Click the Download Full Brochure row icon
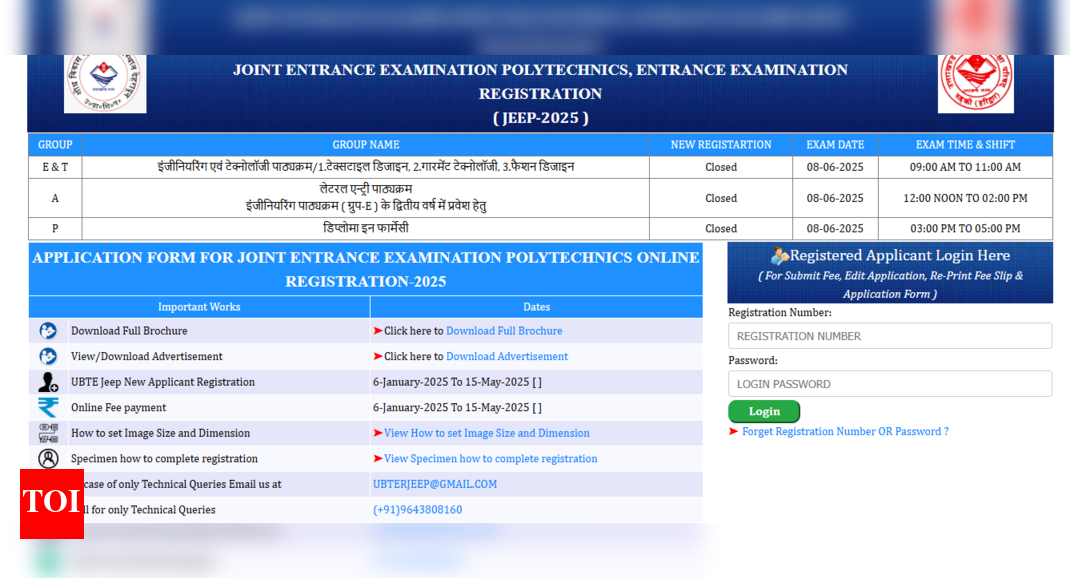Image resolution: width=1070 pixels, height=578 pixels. point(48,331)
